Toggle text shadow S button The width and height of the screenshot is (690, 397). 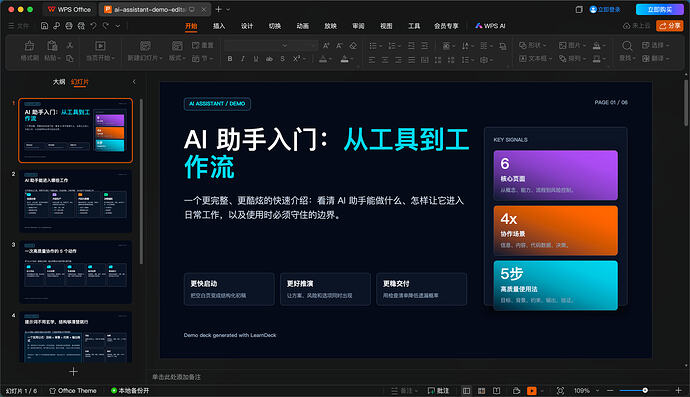click(283, 59)
